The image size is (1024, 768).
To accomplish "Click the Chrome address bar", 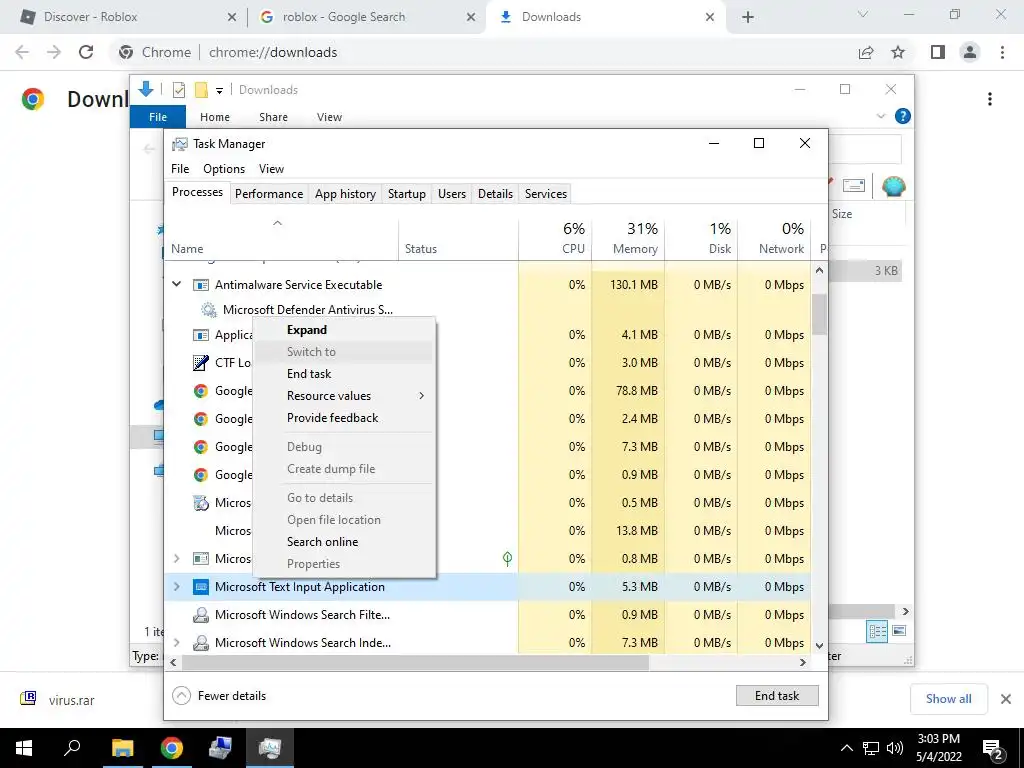I will tap(483, 52).
